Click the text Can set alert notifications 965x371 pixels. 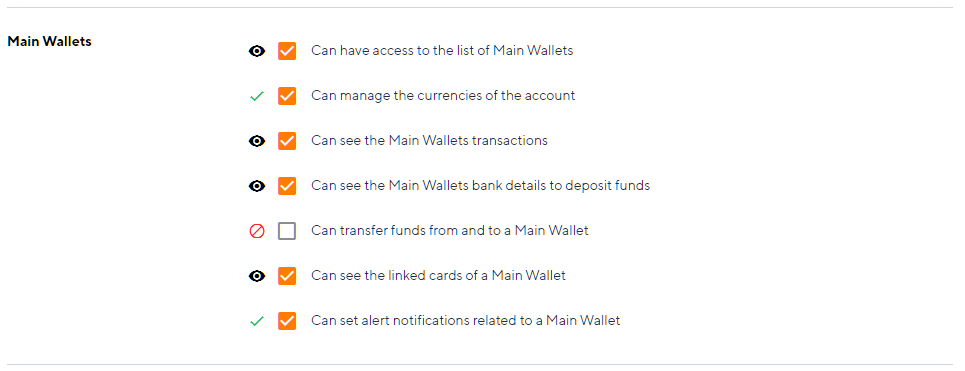(465, 321)
